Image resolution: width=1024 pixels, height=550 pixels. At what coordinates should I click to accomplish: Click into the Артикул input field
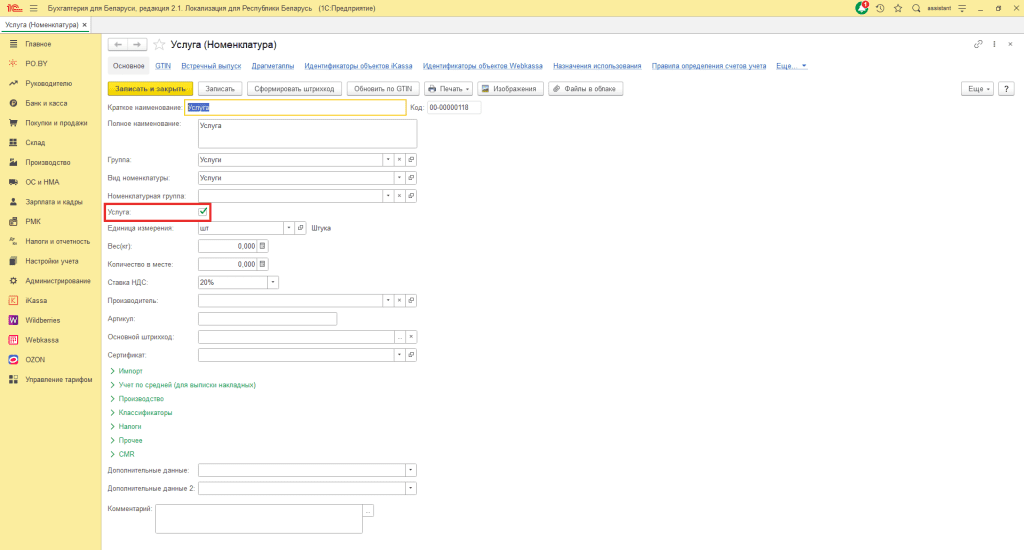point(267,319)
